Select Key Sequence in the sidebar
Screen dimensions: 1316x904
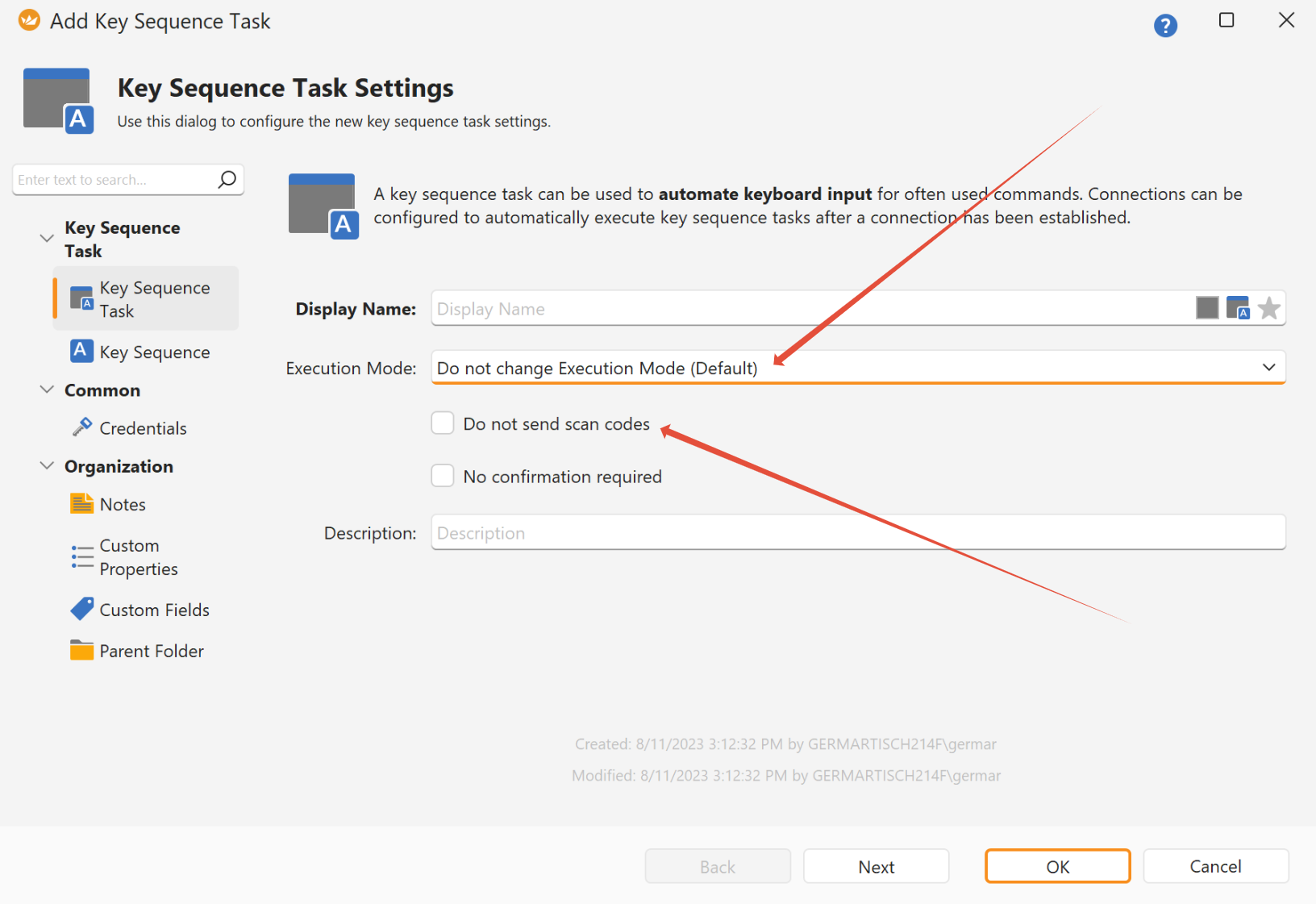[x=154, y=352]
